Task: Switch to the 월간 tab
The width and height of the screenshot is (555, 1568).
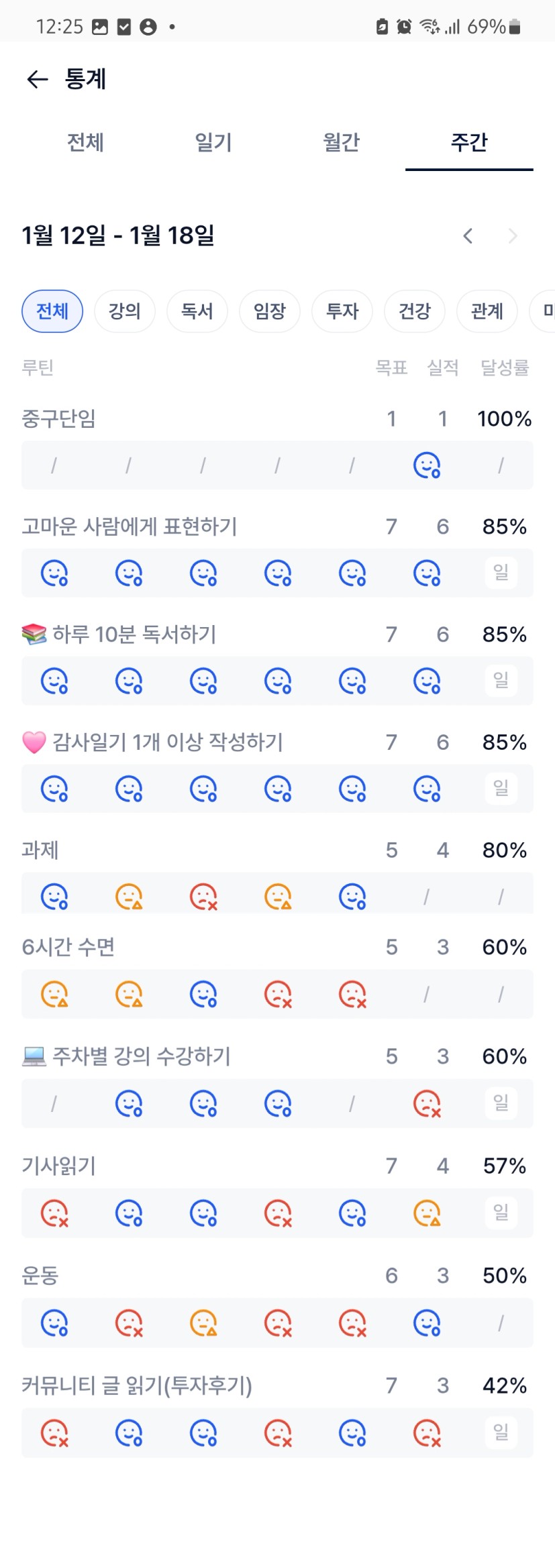Action: tap(341, 143)
